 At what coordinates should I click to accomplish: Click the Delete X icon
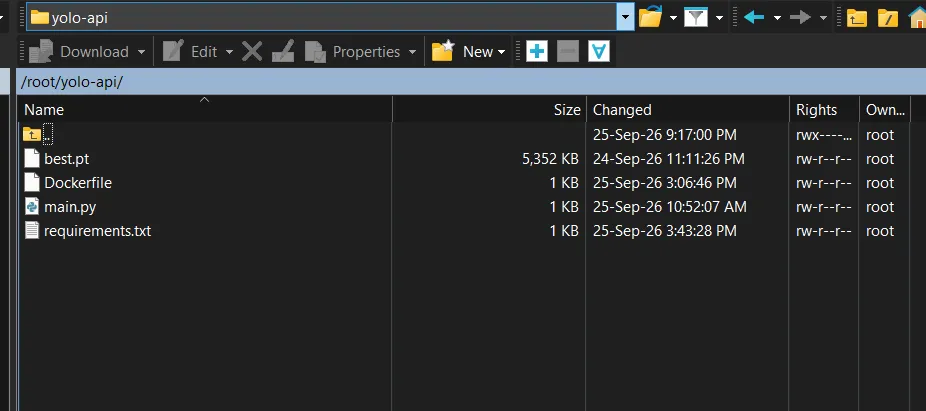tap(252, 52)
